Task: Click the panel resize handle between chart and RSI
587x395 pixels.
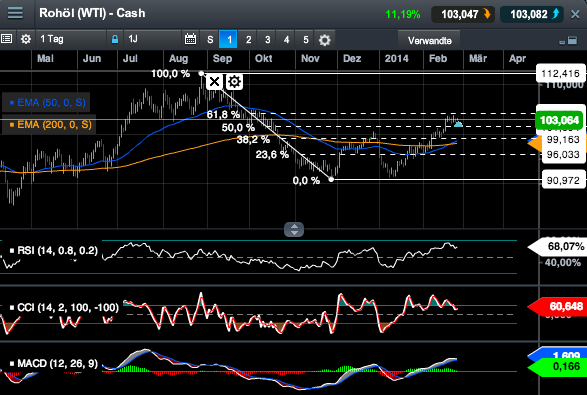Action: (294, 230)
